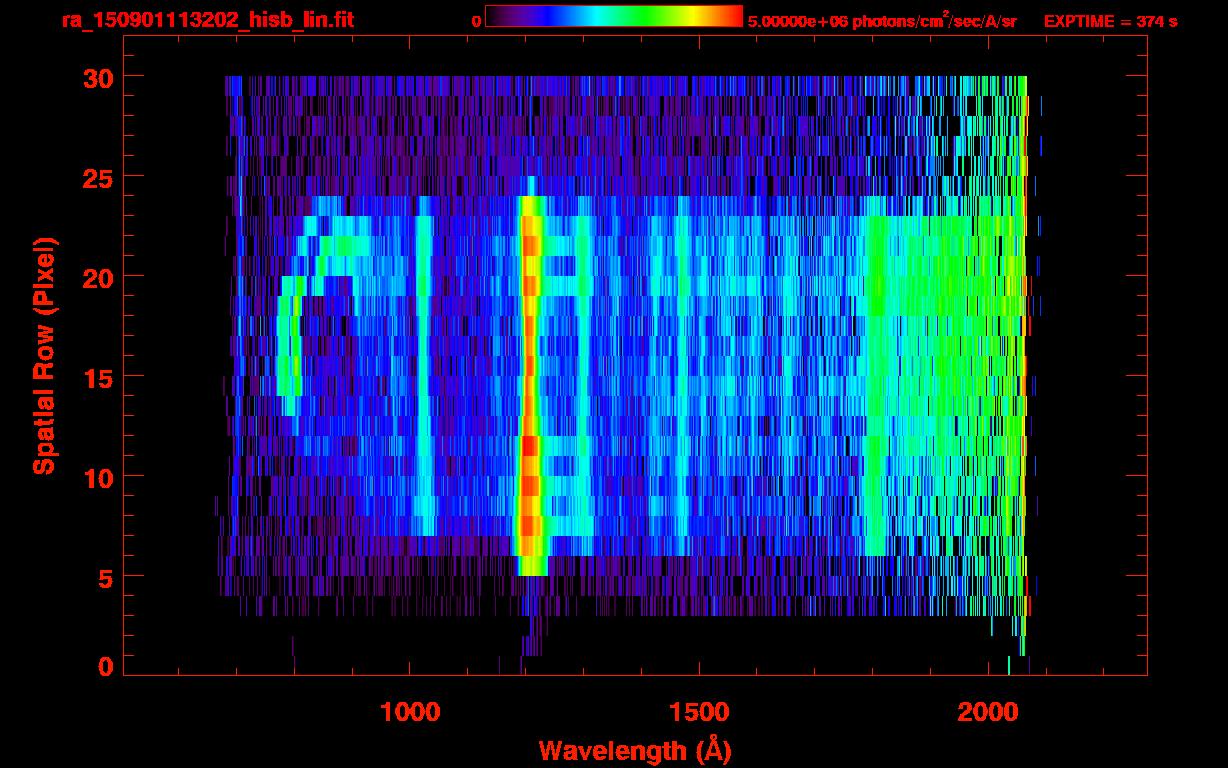
Task: Click the colorbar minimum value 0
Action: point(476,21)
